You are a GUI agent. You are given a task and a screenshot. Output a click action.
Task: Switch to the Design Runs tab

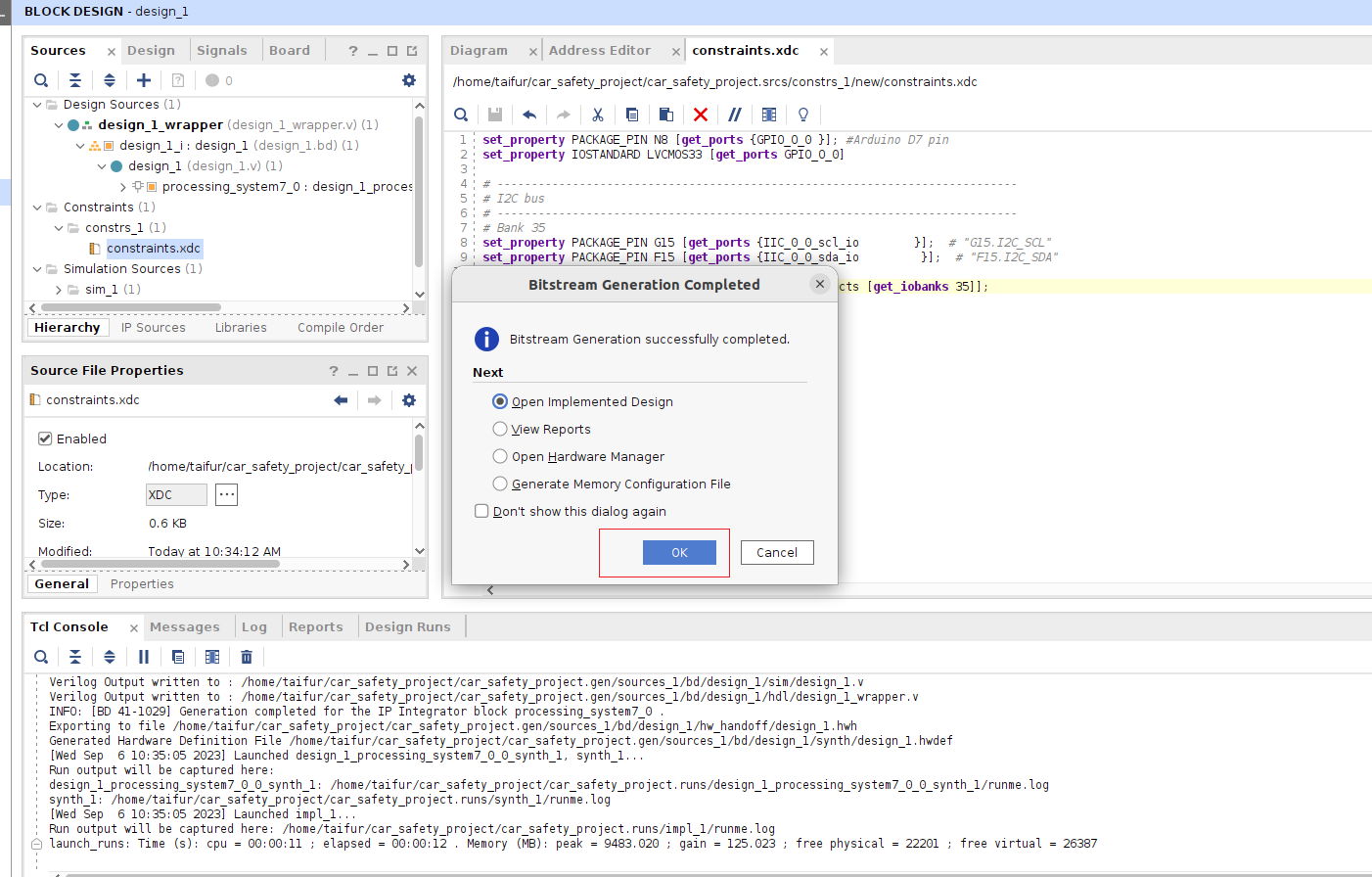pos(408,627)
